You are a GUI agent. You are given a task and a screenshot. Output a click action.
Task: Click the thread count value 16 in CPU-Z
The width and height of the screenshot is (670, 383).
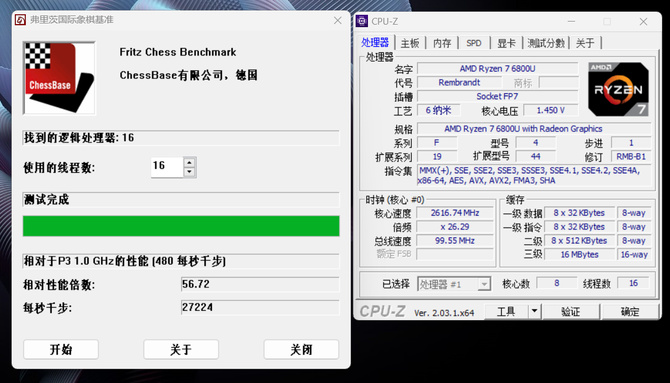(633, 283)
